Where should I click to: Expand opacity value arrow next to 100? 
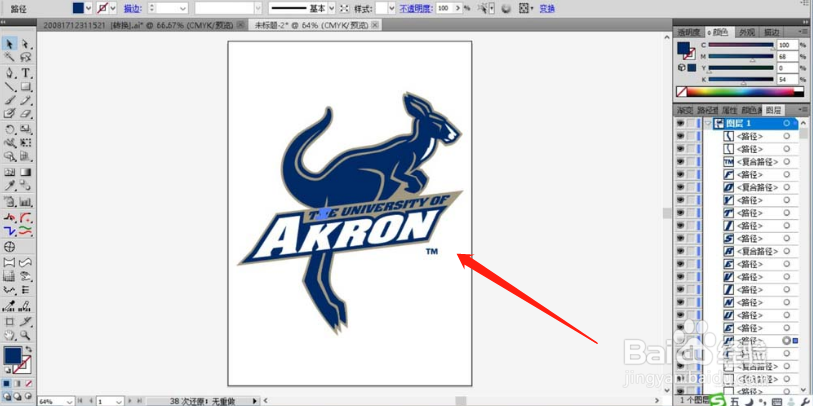point(457,8)
